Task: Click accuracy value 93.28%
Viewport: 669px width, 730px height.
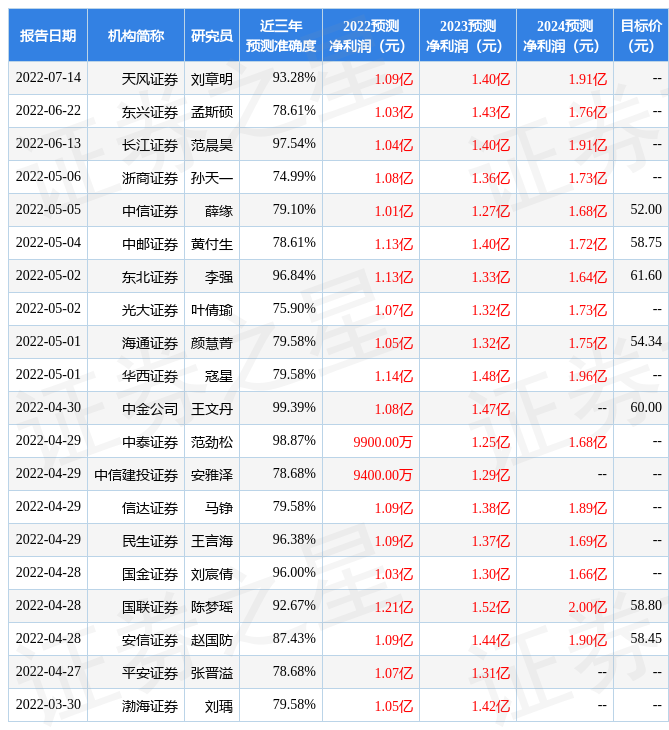Action: pos(294,78)
